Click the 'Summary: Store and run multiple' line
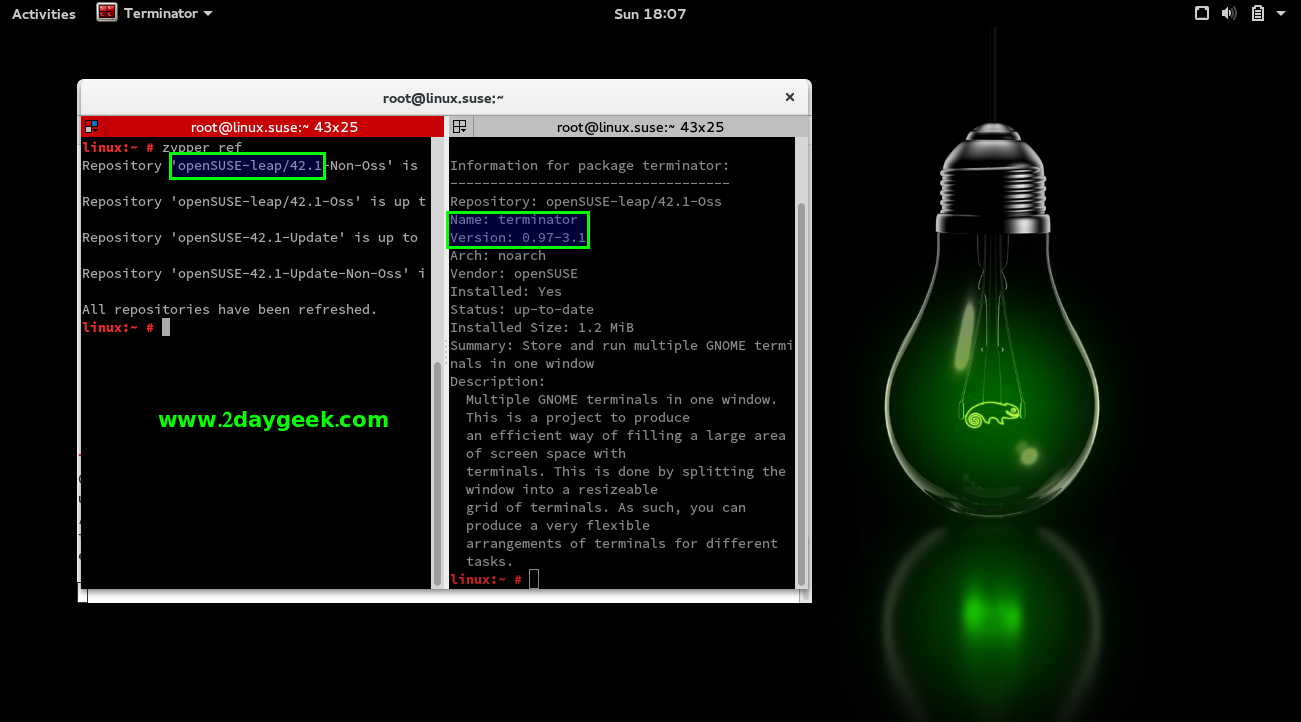Image resolution: width=1301 pixels, height=722 pixels. (622, 345)
